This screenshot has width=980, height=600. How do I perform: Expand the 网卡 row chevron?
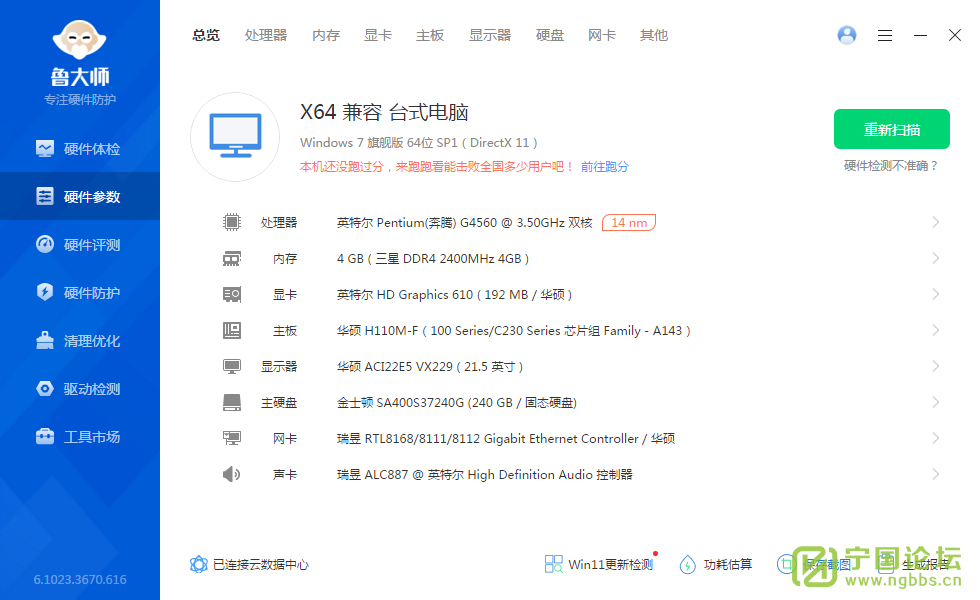936,438
